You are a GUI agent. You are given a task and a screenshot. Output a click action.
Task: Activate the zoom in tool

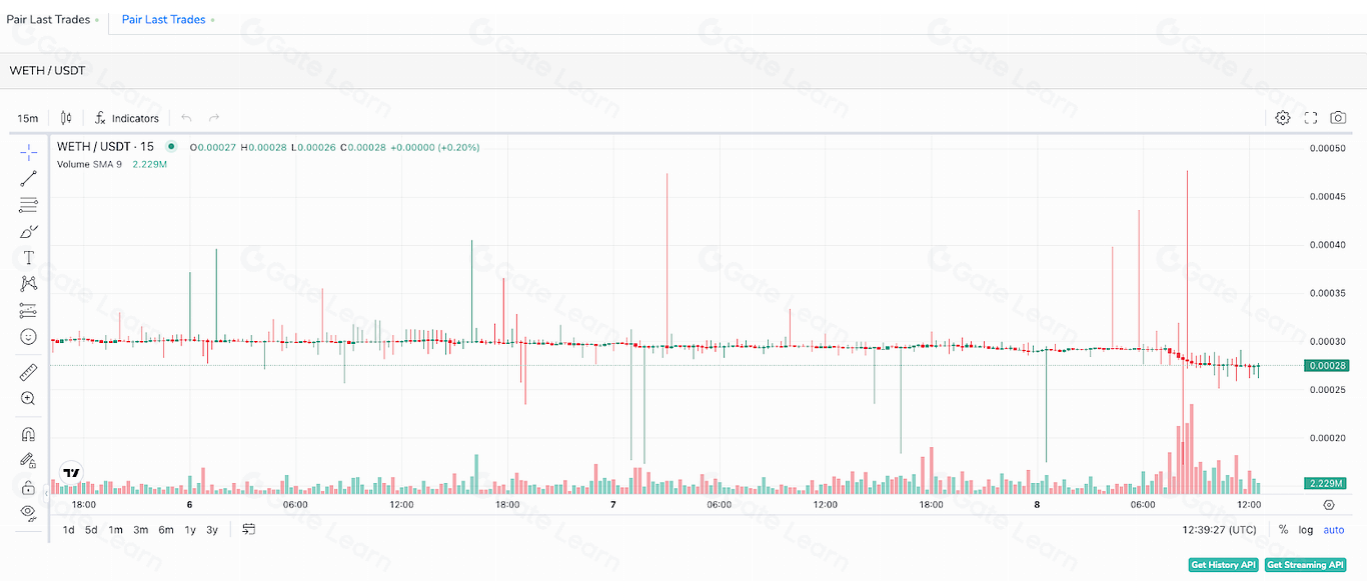(28, 399)
